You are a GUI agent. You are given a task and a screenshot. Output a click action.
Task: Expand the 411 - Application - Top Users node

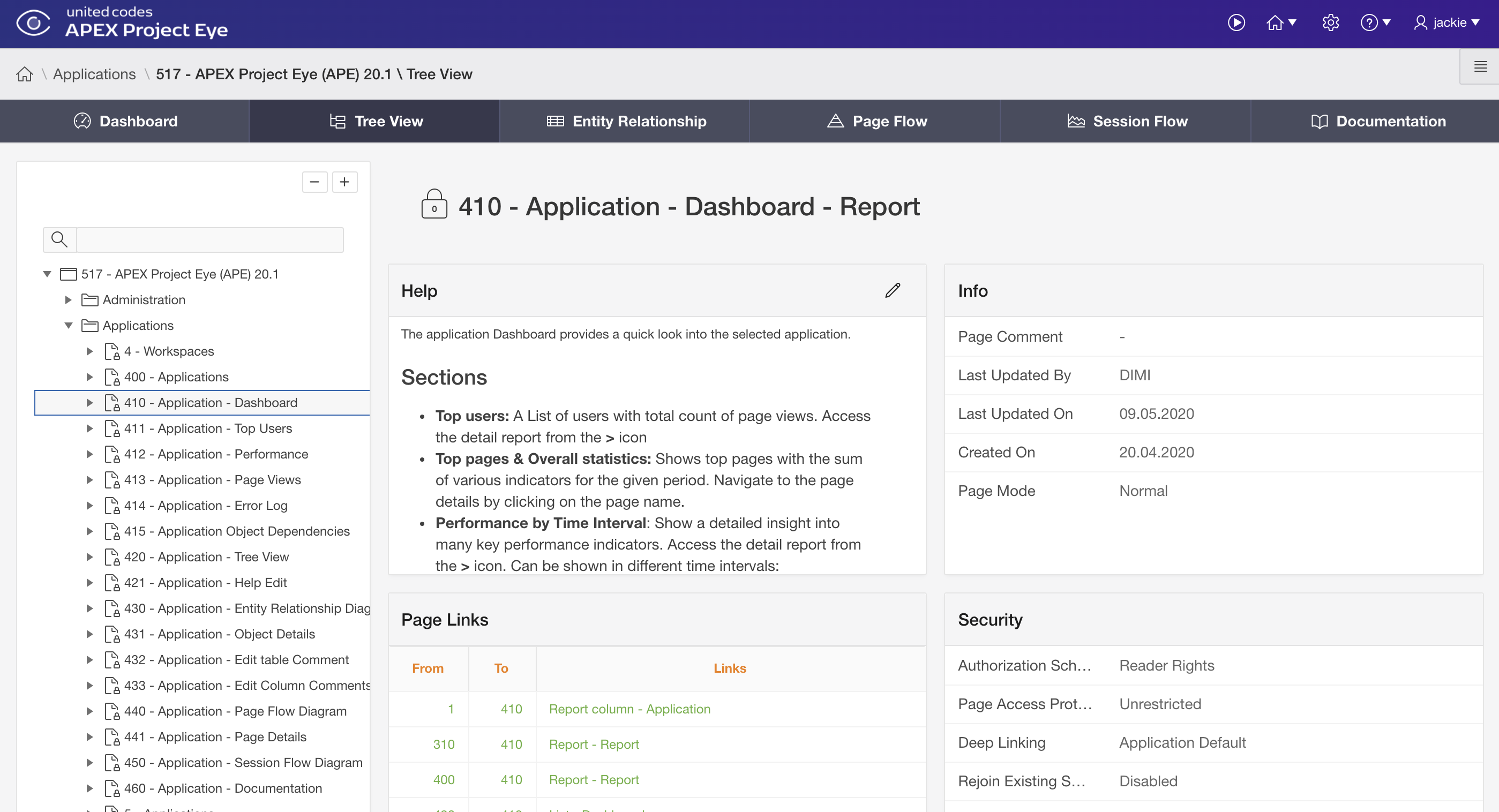pyautogui.click(x=89, y=428)
